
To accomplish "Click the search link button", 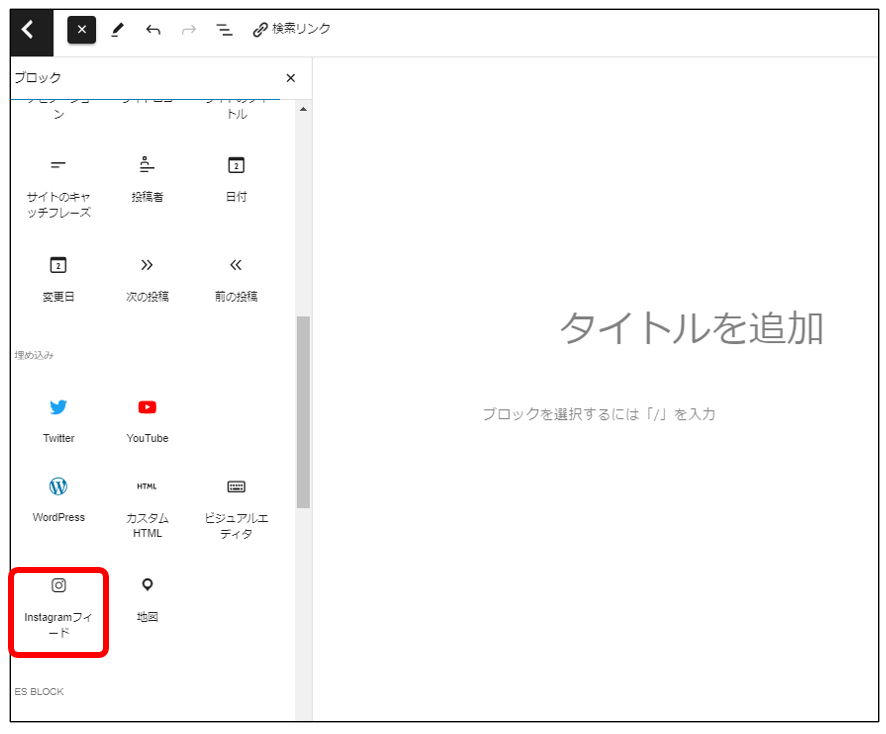I will [x=292, y=29].
